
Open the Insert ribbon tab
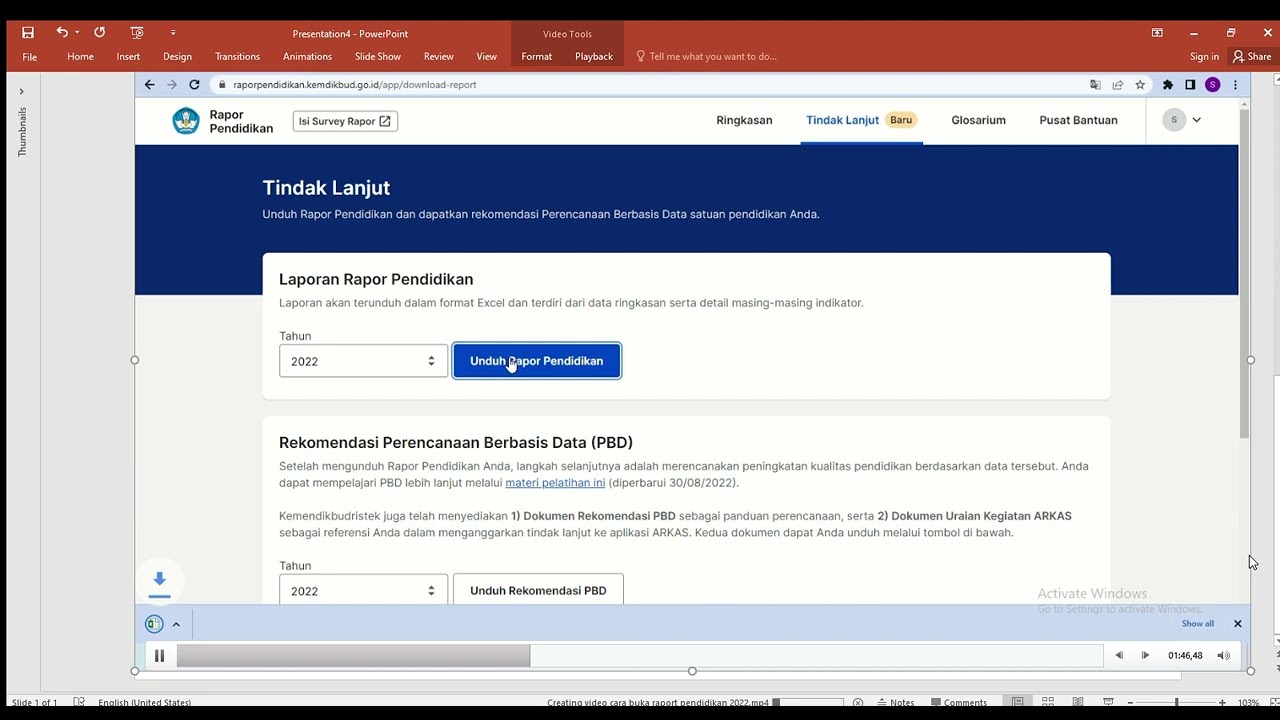pos(128,57)
